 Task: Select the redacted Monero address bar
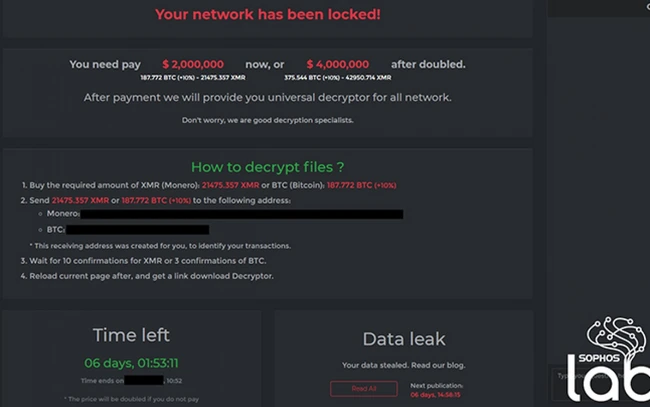pos(241,214)
